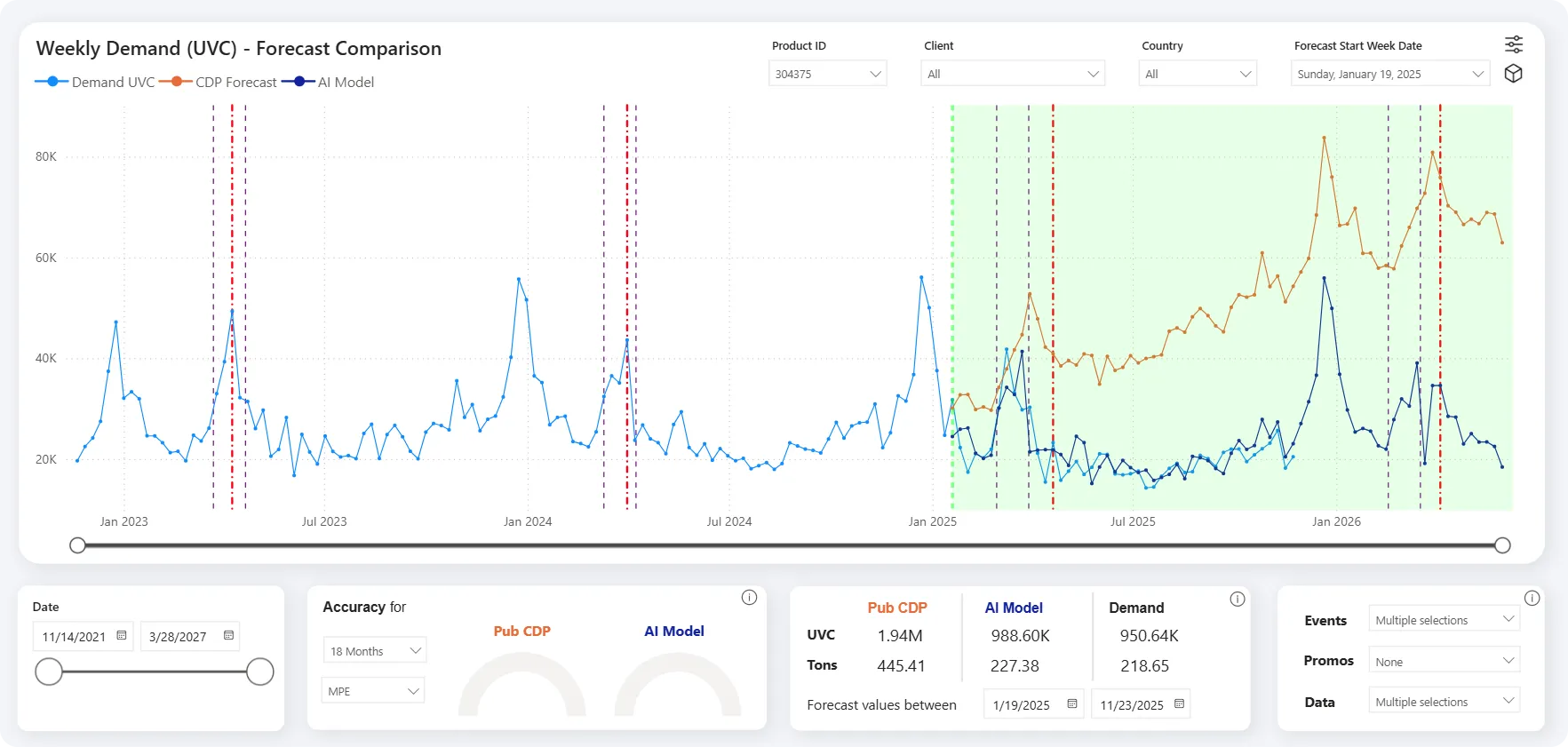Viewport: 1568px width, 747px height.
Task: Open calendar picker for 3/28/2027 date
Action: click(228, 636)
